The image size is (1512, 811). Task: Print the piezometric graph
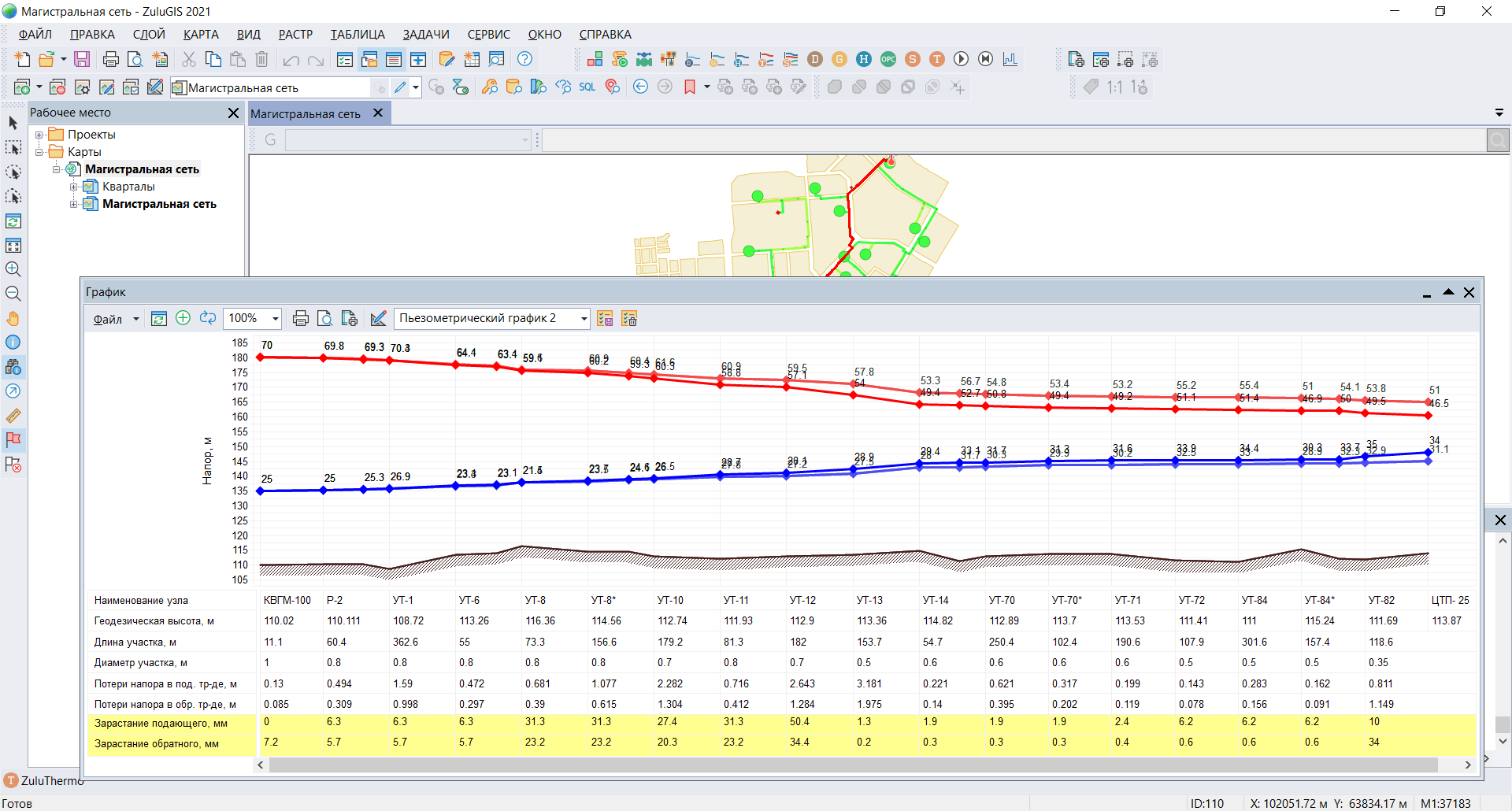(300, 318)
